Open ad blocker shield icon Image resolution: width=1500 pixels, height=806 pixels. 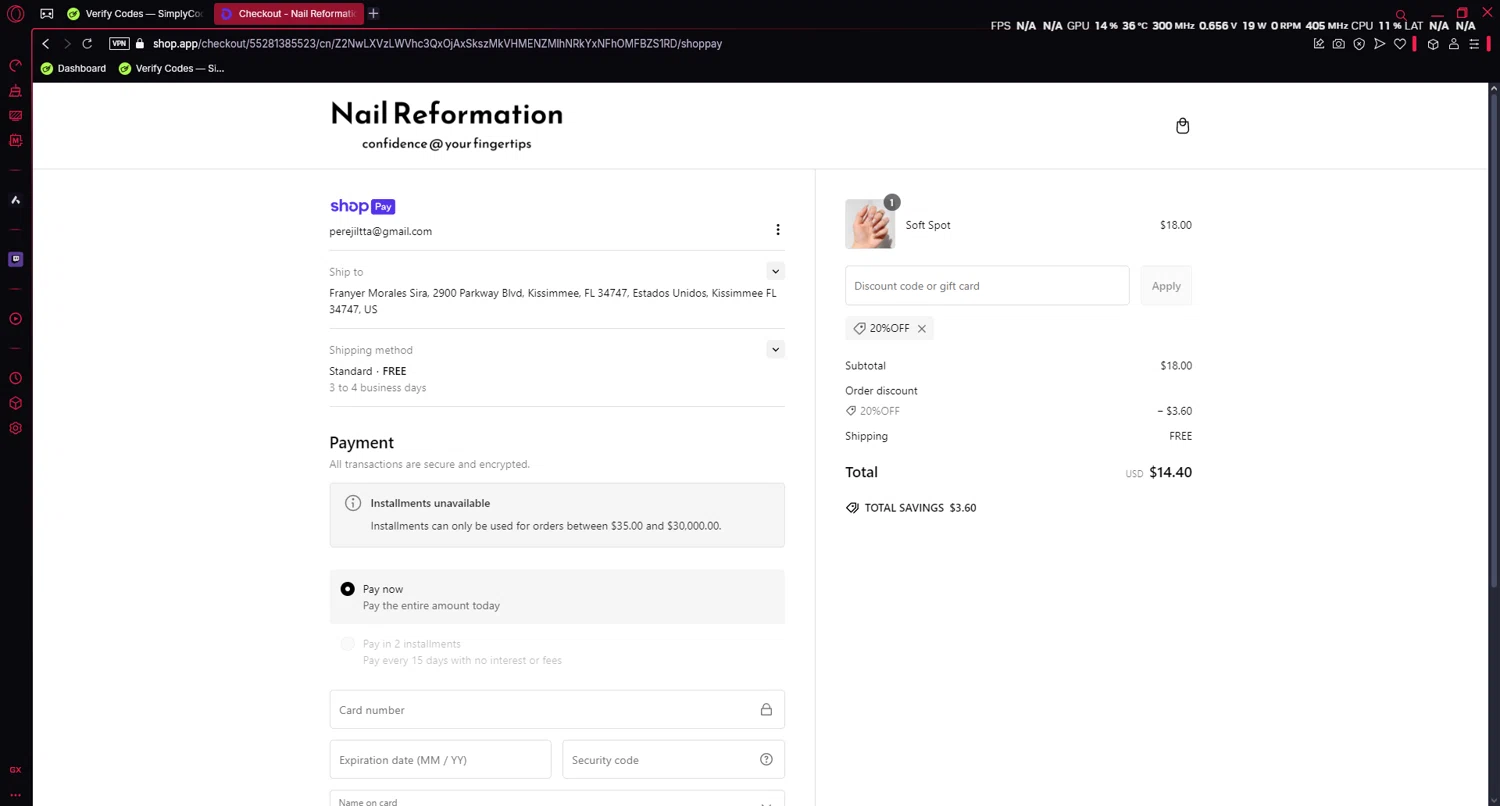coord(1359,44)
